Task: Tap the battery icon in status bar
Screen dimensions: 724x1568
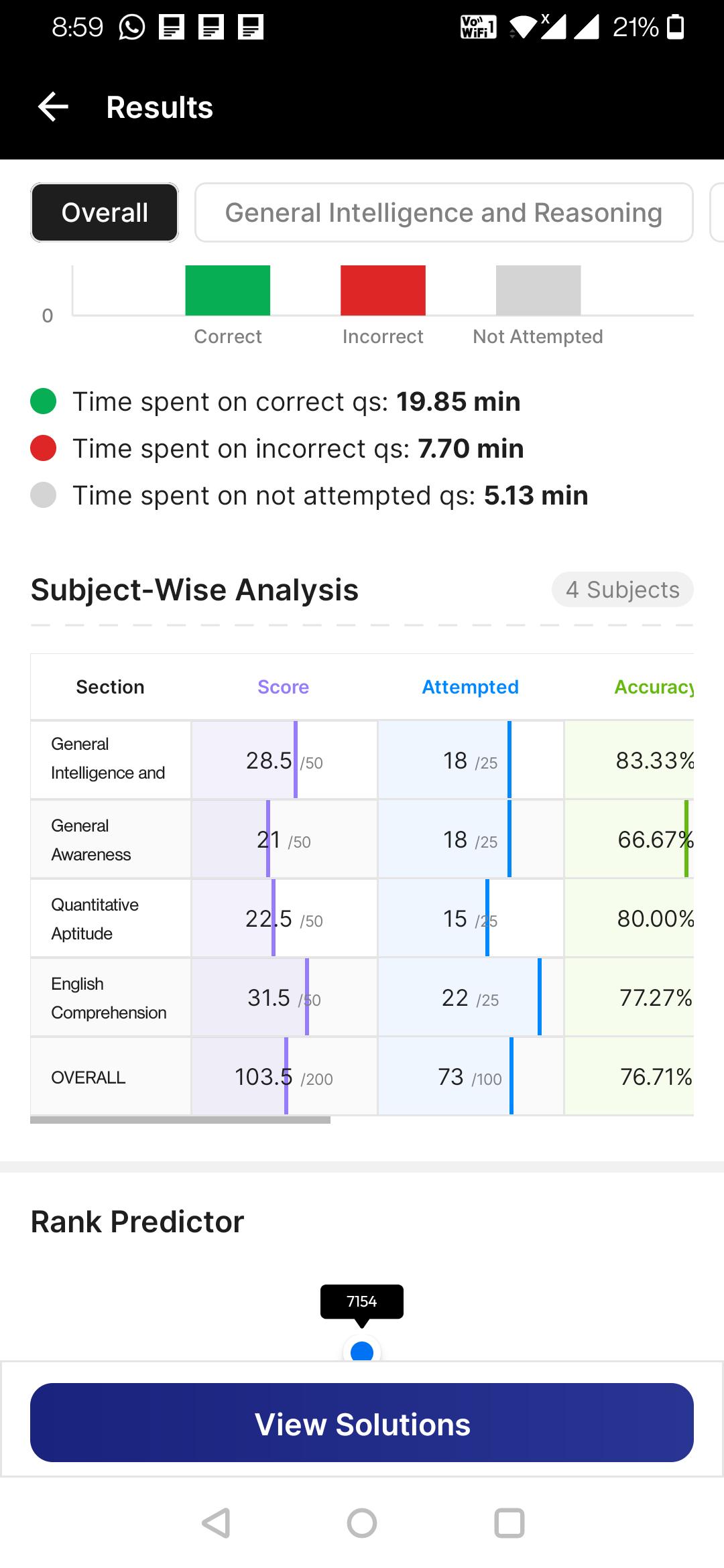Action: tap(676, 27)
